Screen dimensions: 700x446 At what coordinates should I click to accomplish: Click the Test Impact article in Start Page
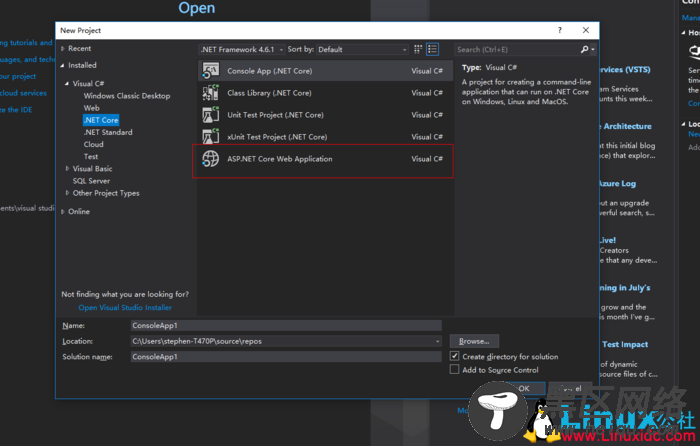pos(625,344)
